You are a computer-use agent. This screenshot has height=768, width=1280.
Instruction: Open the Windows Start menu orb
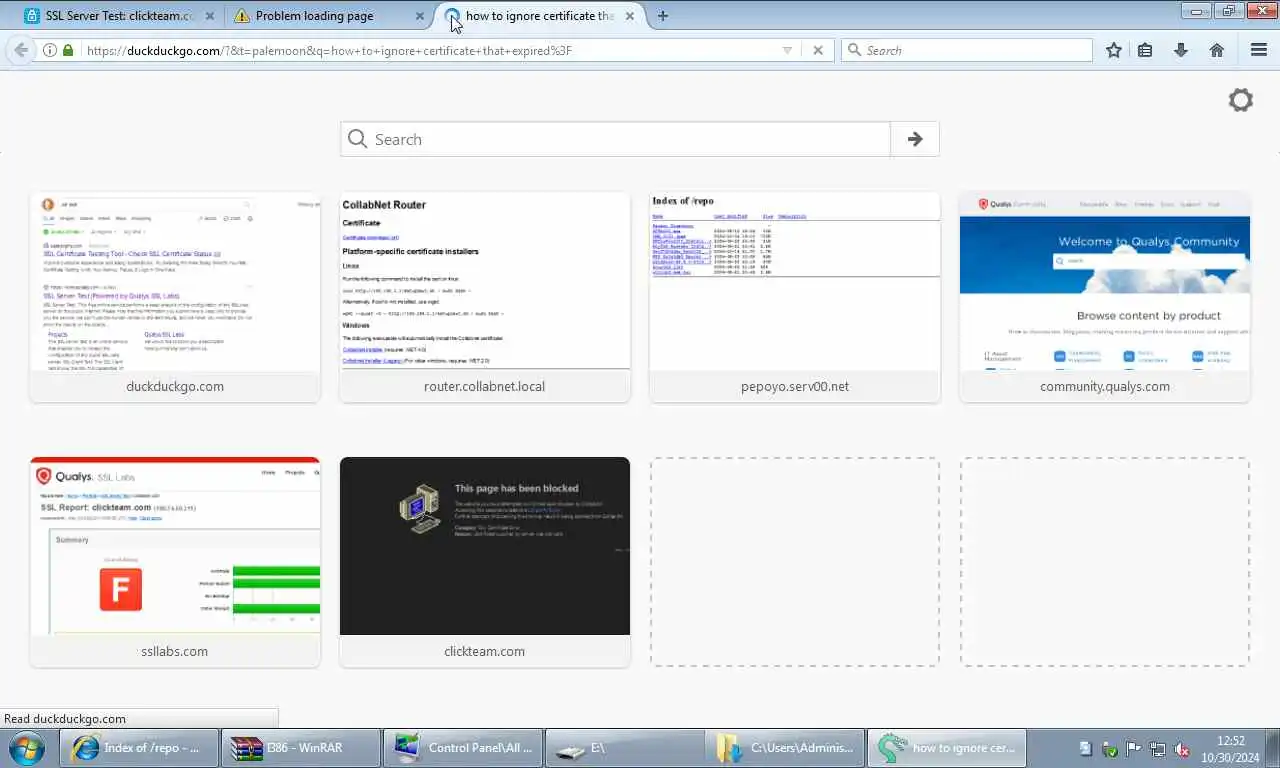27,748
